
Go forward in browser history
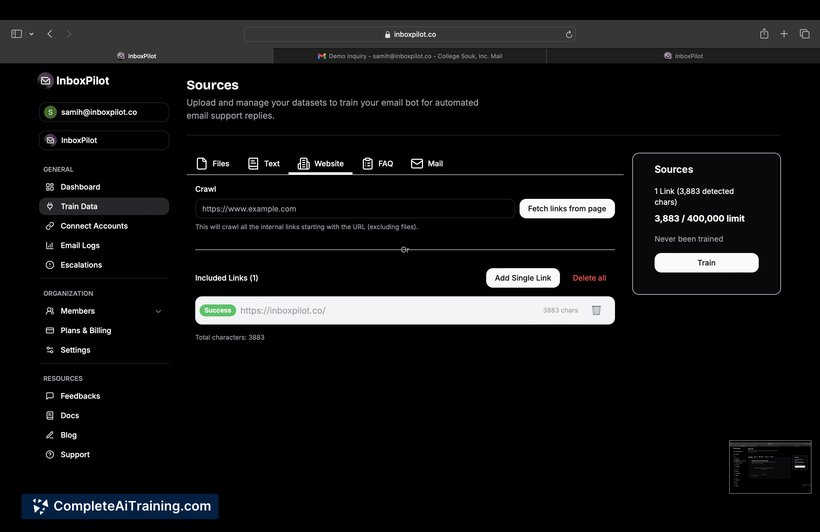(69, 34)
